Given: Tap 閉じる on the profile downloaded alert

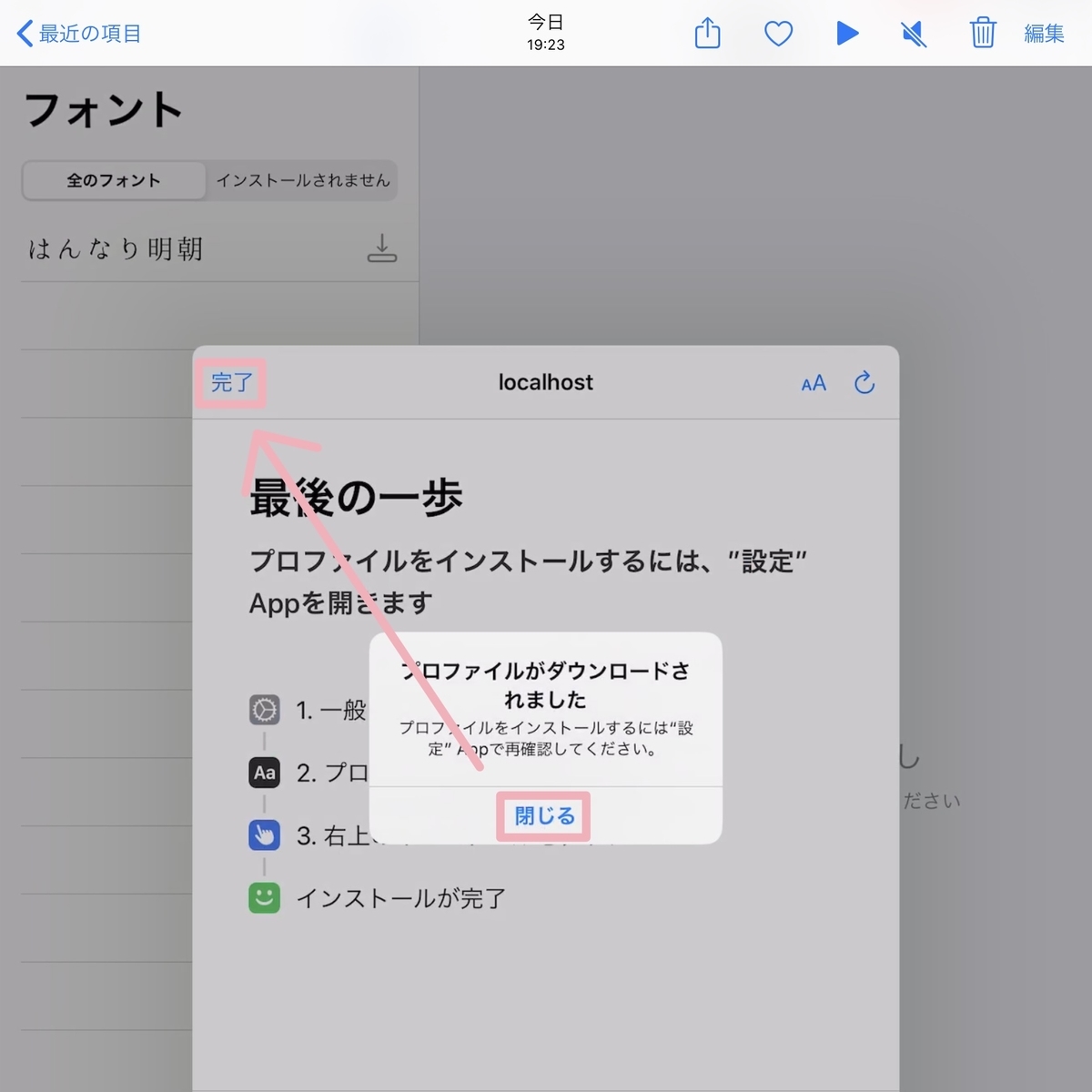Looking at the screenshot, I should [543, 816].
